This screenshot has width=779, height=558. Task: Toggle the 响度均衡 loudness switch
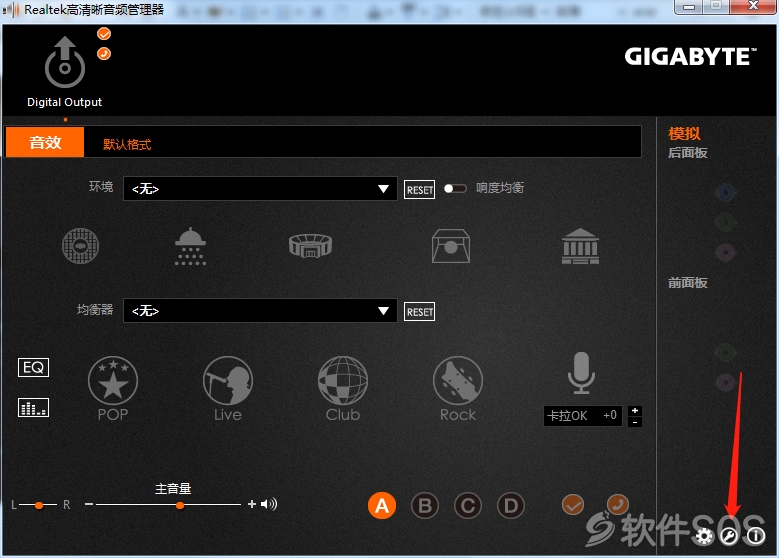455,188
